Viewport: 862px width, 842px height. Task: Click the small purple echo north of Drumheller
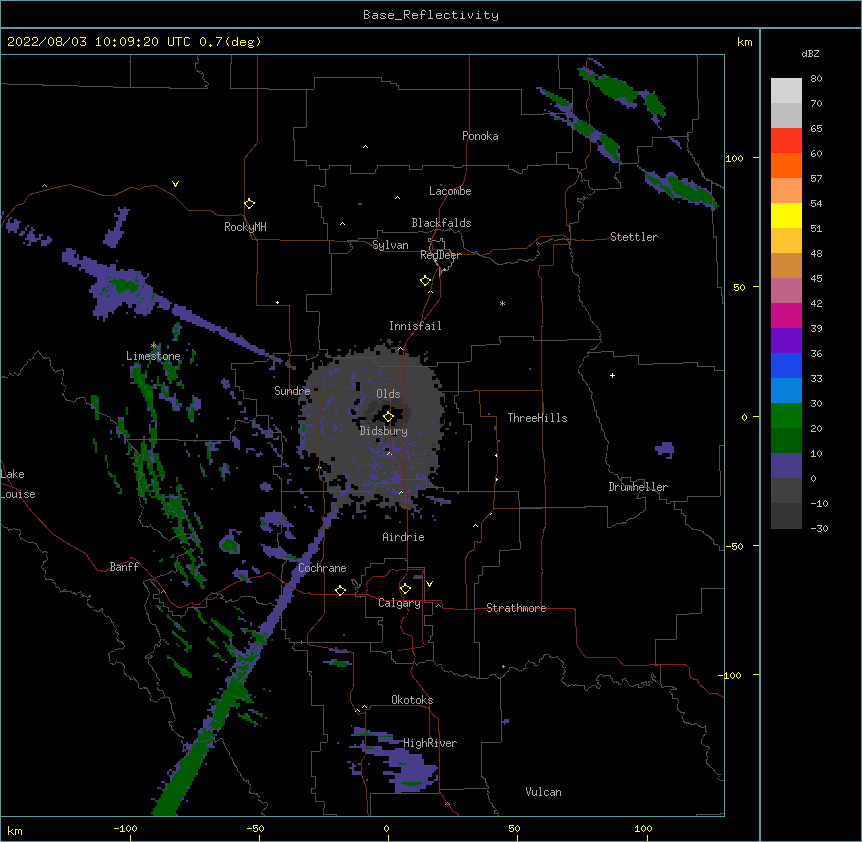[665, 450]
